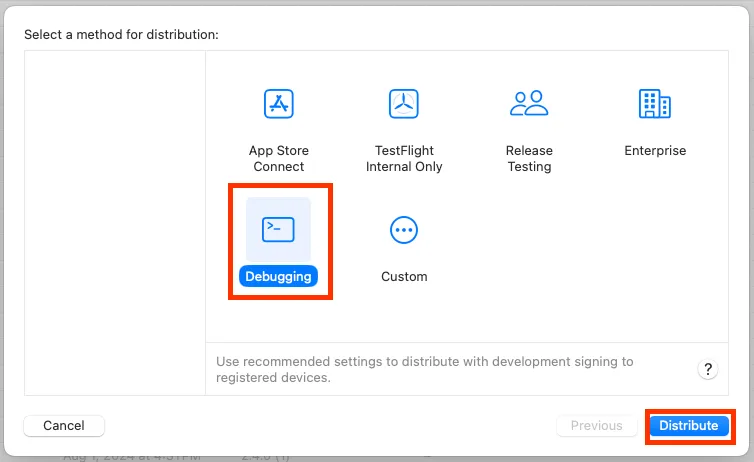Click the 'Select a method for distribution' heading
Image resolution: width=754 pixels, height=462 pixels.
(121, 35)
